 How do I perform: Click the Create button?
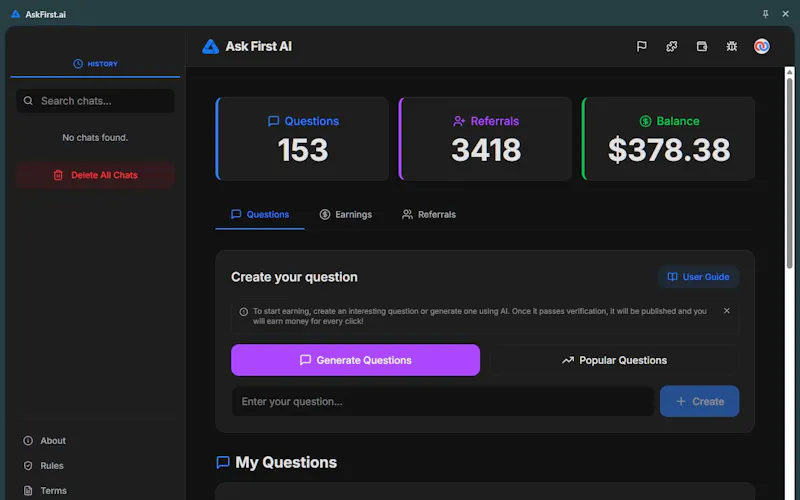(x=699, y=402)
